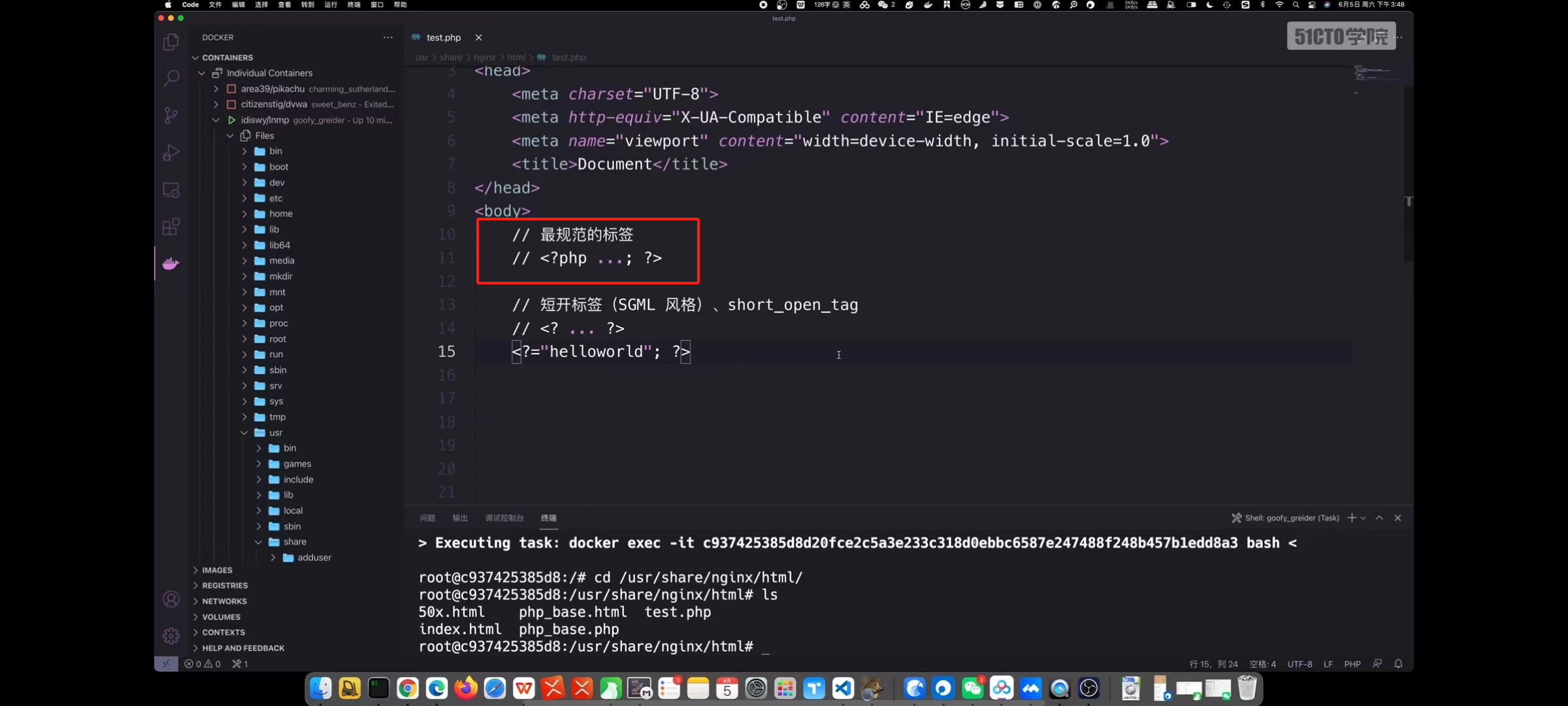The height and width of the screenshot is (706, 1568).
Task: Click the nginx breadcrumb segment
Action: [484, 58]
